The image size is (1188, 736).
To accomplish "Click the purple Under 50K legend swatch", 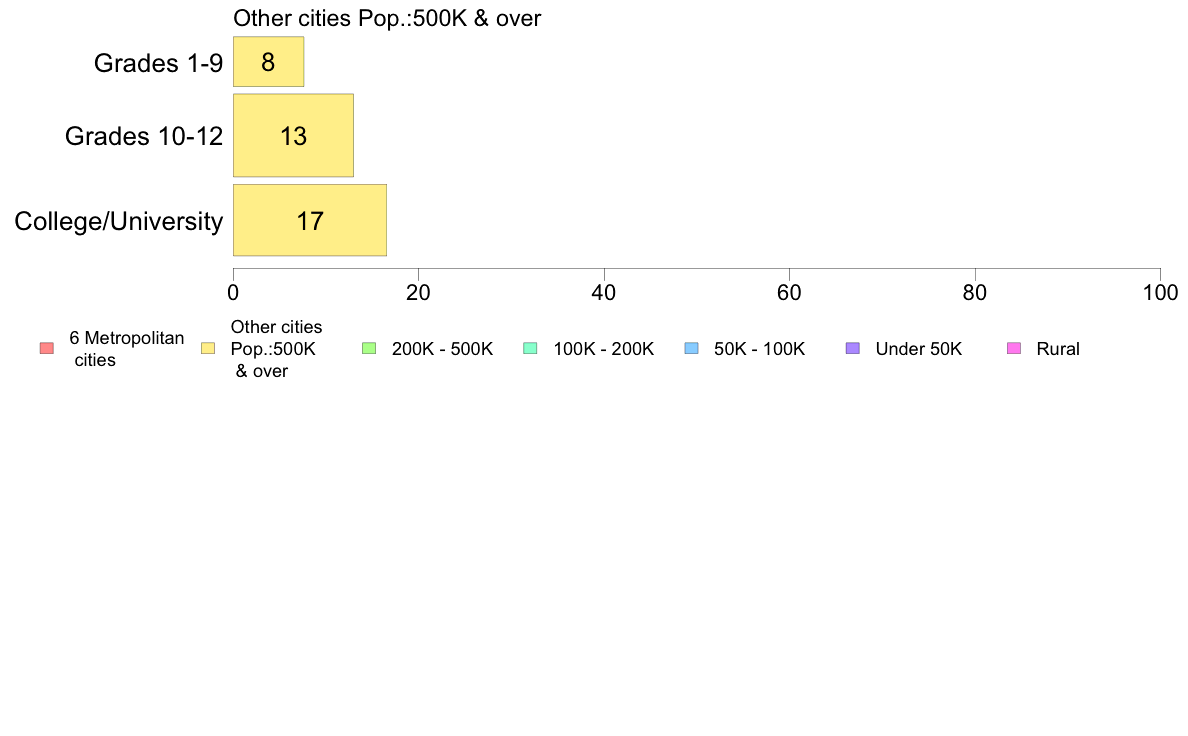I will pos(852,349).
